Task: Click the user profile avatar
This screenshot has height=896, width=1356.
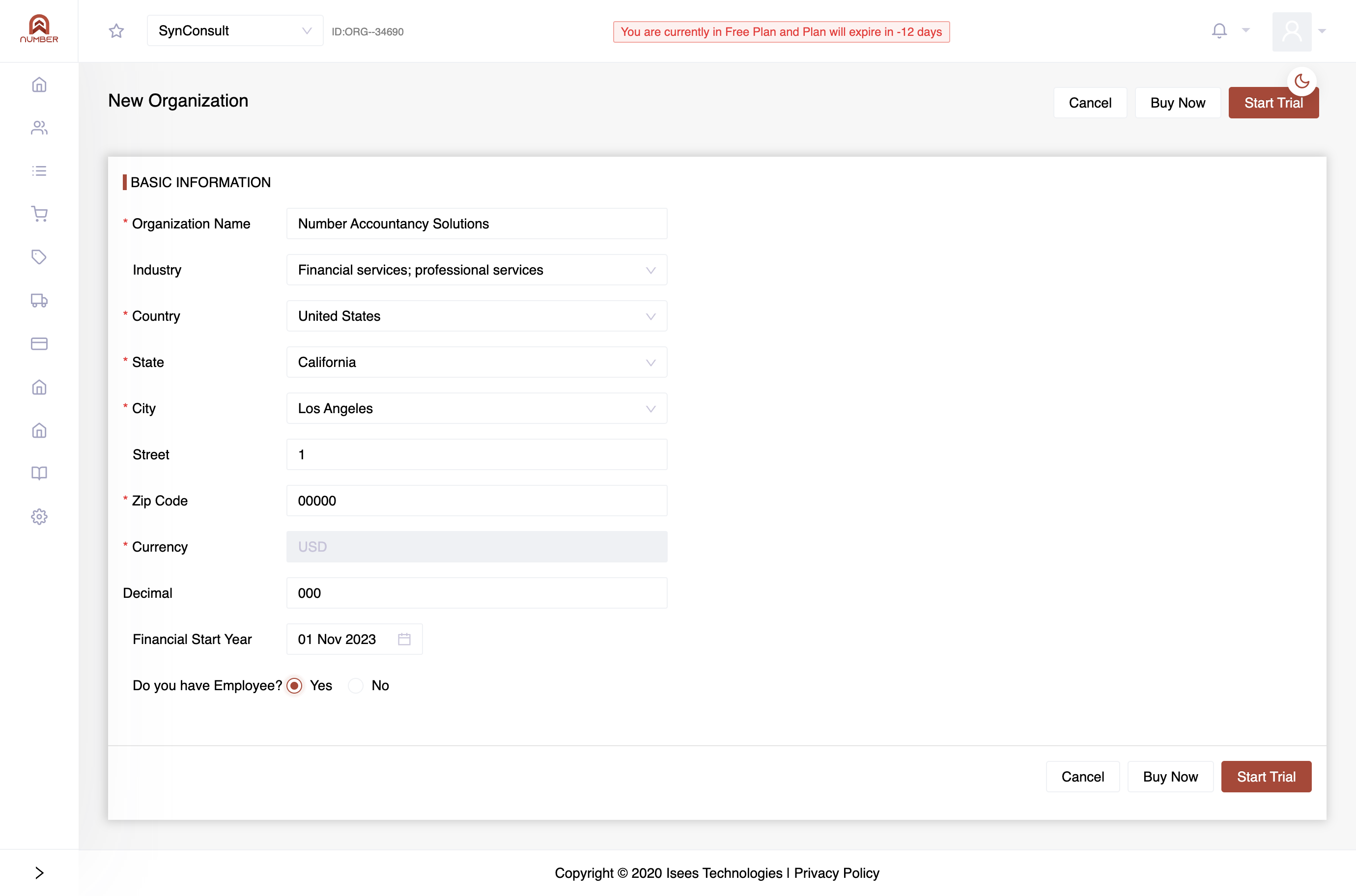Action: [x=1292, y=31]
